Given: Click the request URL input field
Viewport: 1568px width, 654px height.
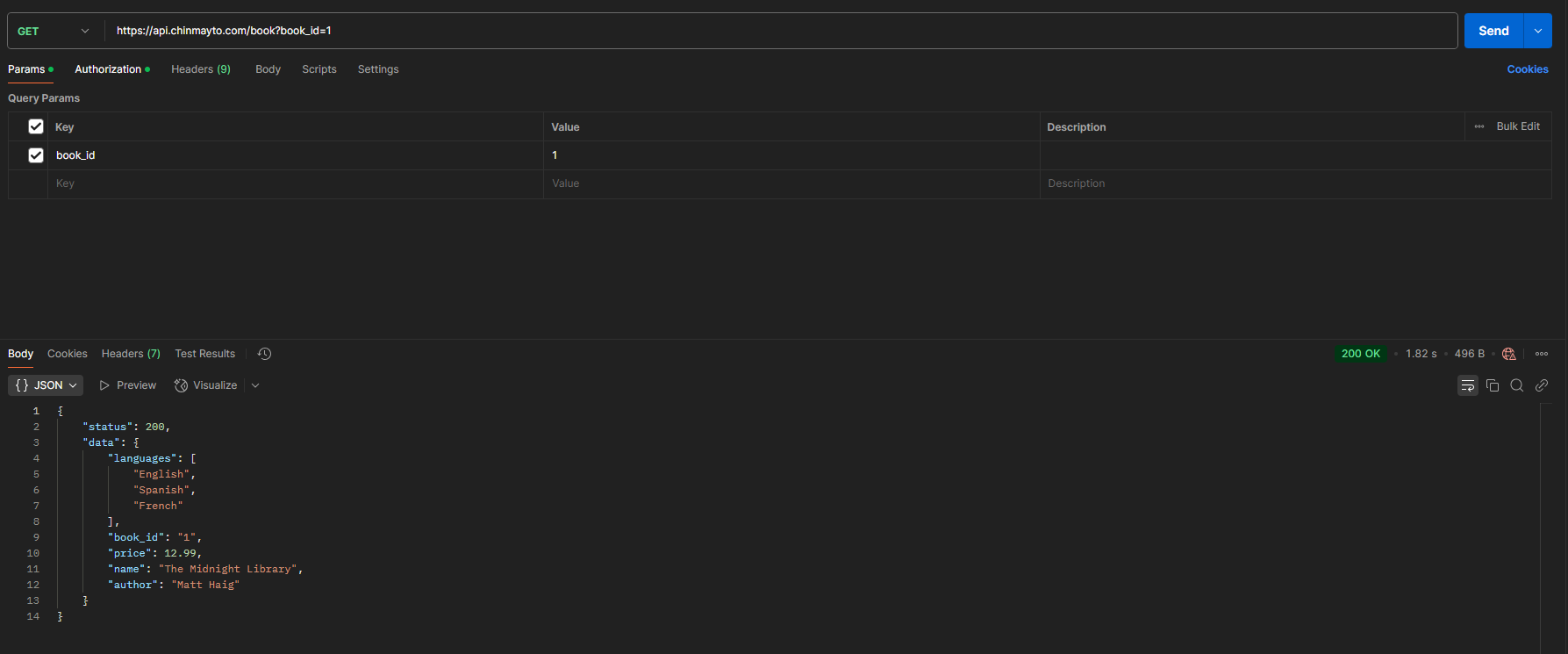Looking at the screenshot, I should tap(781, 31).
